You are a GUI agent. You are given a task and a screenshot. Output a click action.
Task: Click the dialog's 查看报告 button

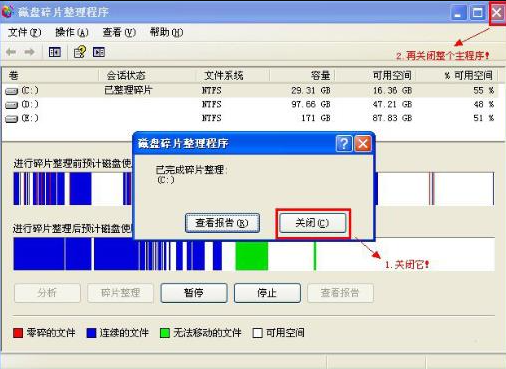pyautogui.click(x=222, y=223)
